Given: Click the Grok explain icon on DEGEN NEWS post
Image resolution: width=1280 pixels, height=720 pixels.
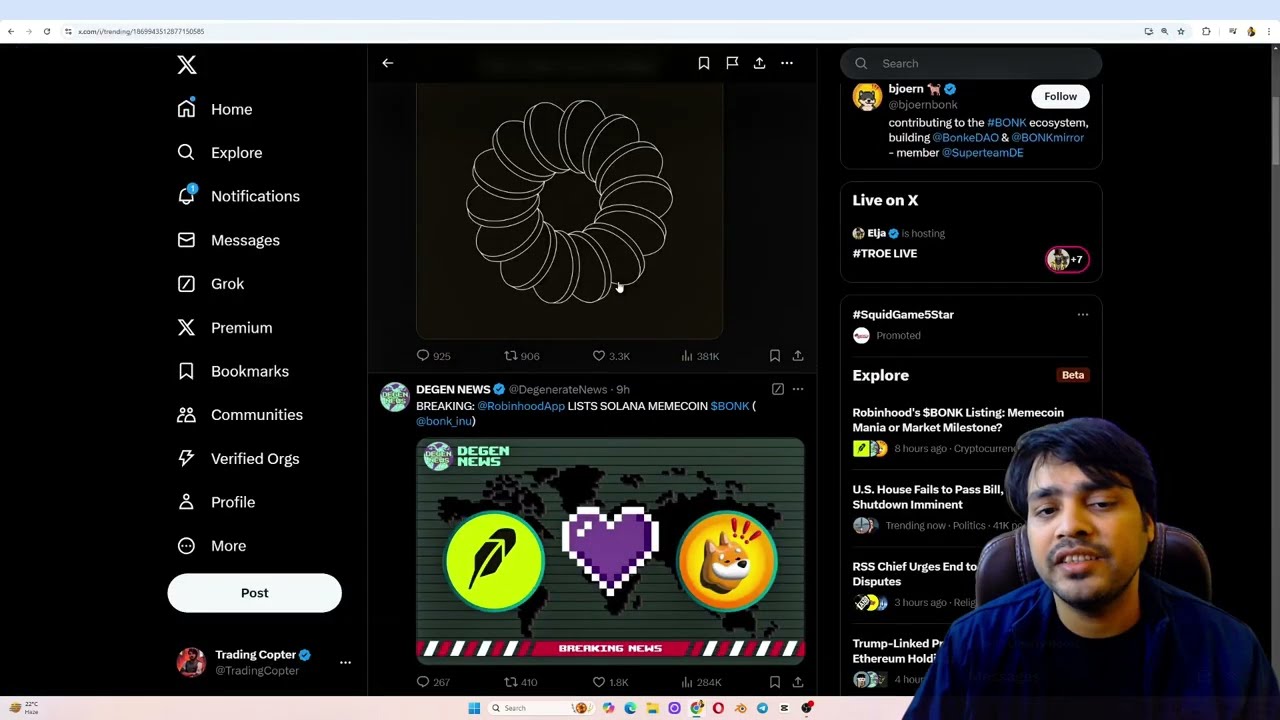Looking at the screenshot, I should pos(778,389).
